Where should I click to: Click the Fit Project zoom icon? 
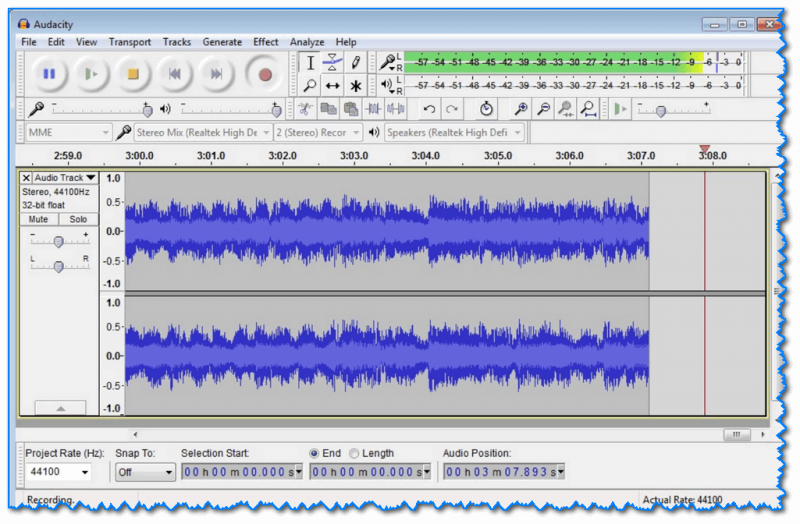[x=588, y=109]
